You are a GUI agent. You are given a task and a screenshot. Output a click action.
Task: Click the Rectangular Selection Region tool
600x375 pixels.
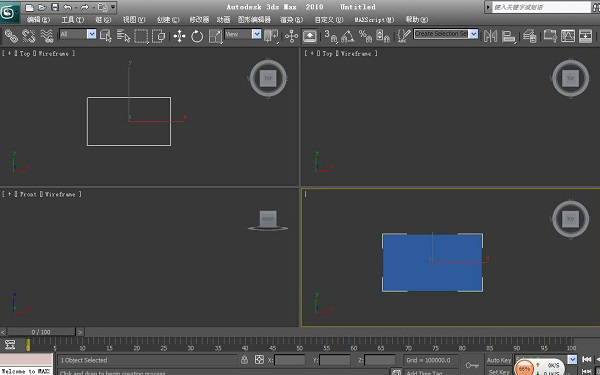click(x=141, y=36)
